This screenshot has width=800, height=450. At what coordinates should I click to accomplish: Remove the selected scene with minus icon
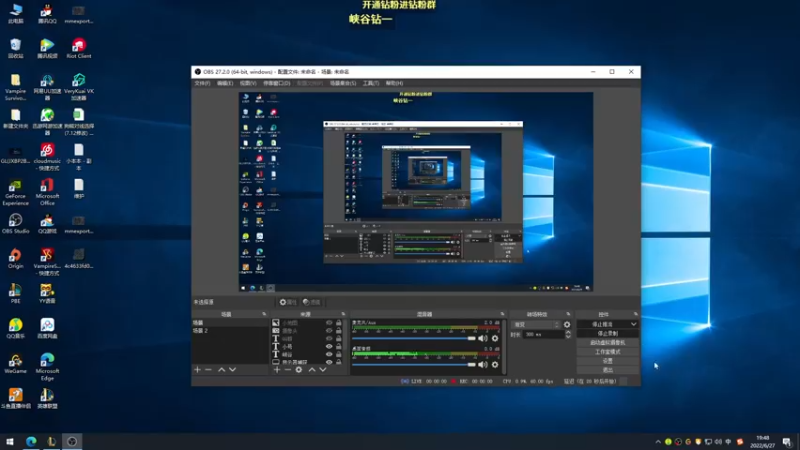(208, 369)
